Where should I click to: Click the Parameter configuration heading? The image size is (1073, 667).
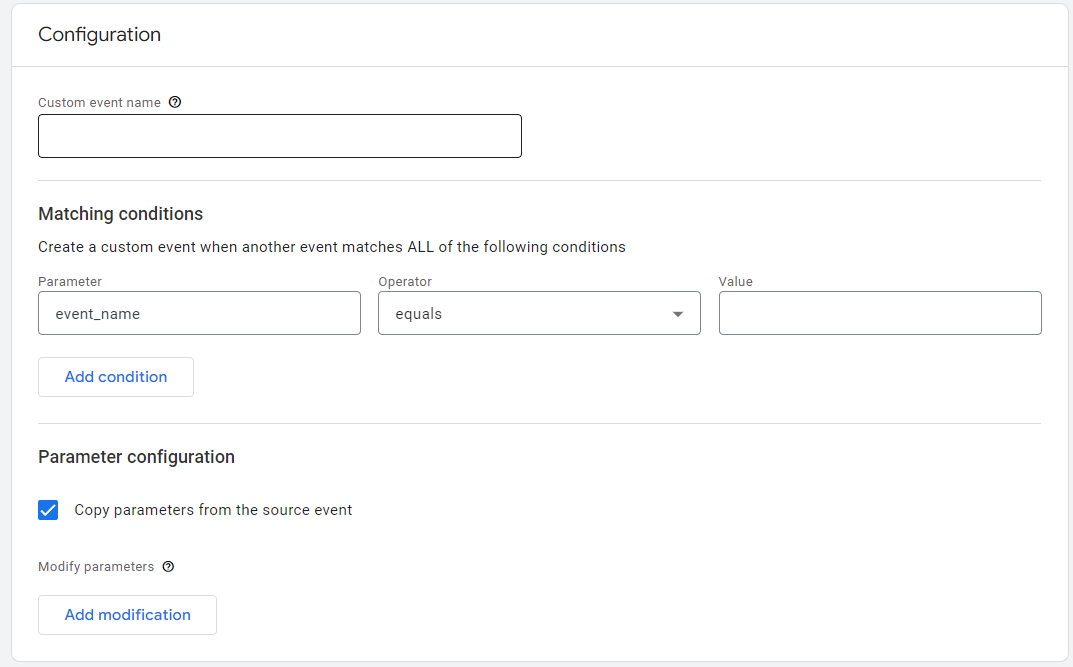tap(136, 457)
